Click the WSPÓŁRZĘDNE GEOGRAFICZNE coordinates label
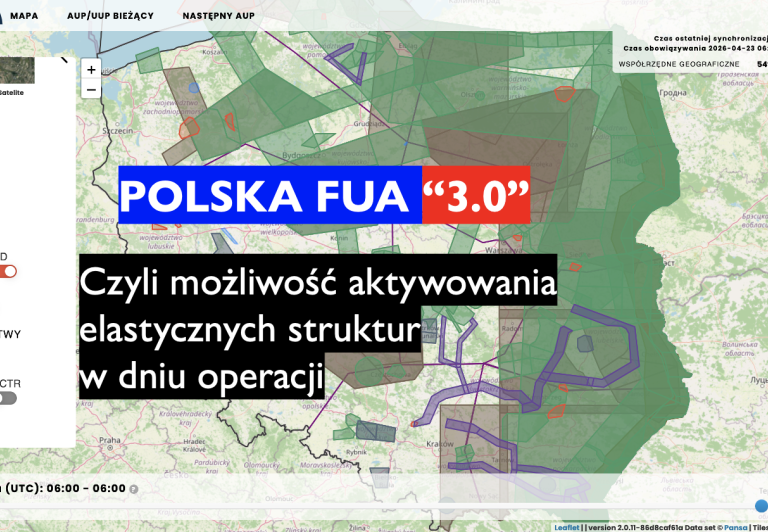The height and width of the screenshot is (532, 768). click(x=679, y=63)
